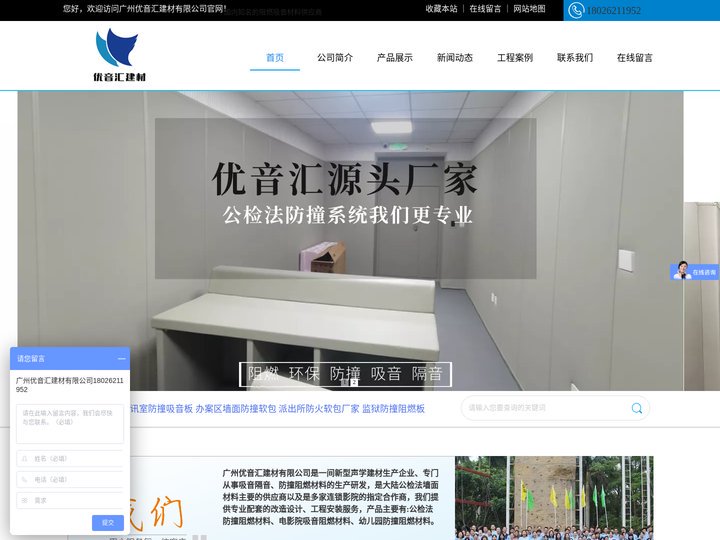
Task: Click the main banner image 优音汇源头厂家
Action: pyautogui.click(x=350, y=241)
